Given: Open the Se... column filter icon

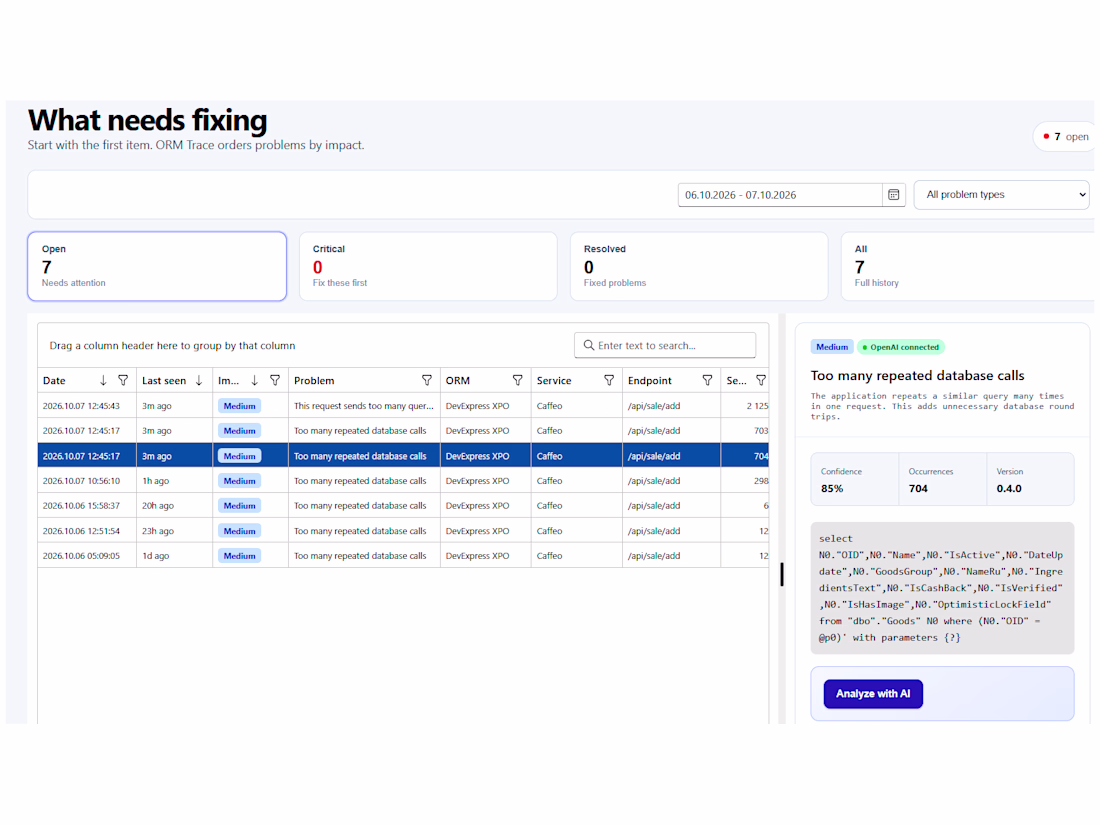Looking at the screenshot, I should pos(760,380).
